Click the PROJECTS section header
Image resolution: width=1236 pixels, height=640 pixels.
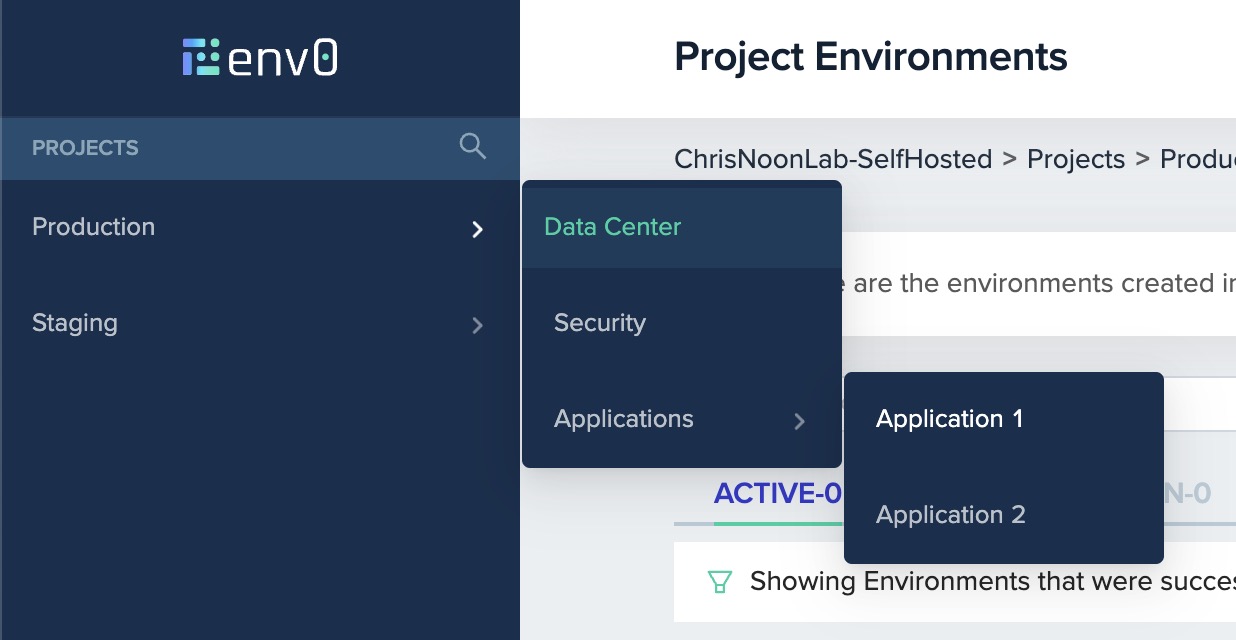[86, 147]
